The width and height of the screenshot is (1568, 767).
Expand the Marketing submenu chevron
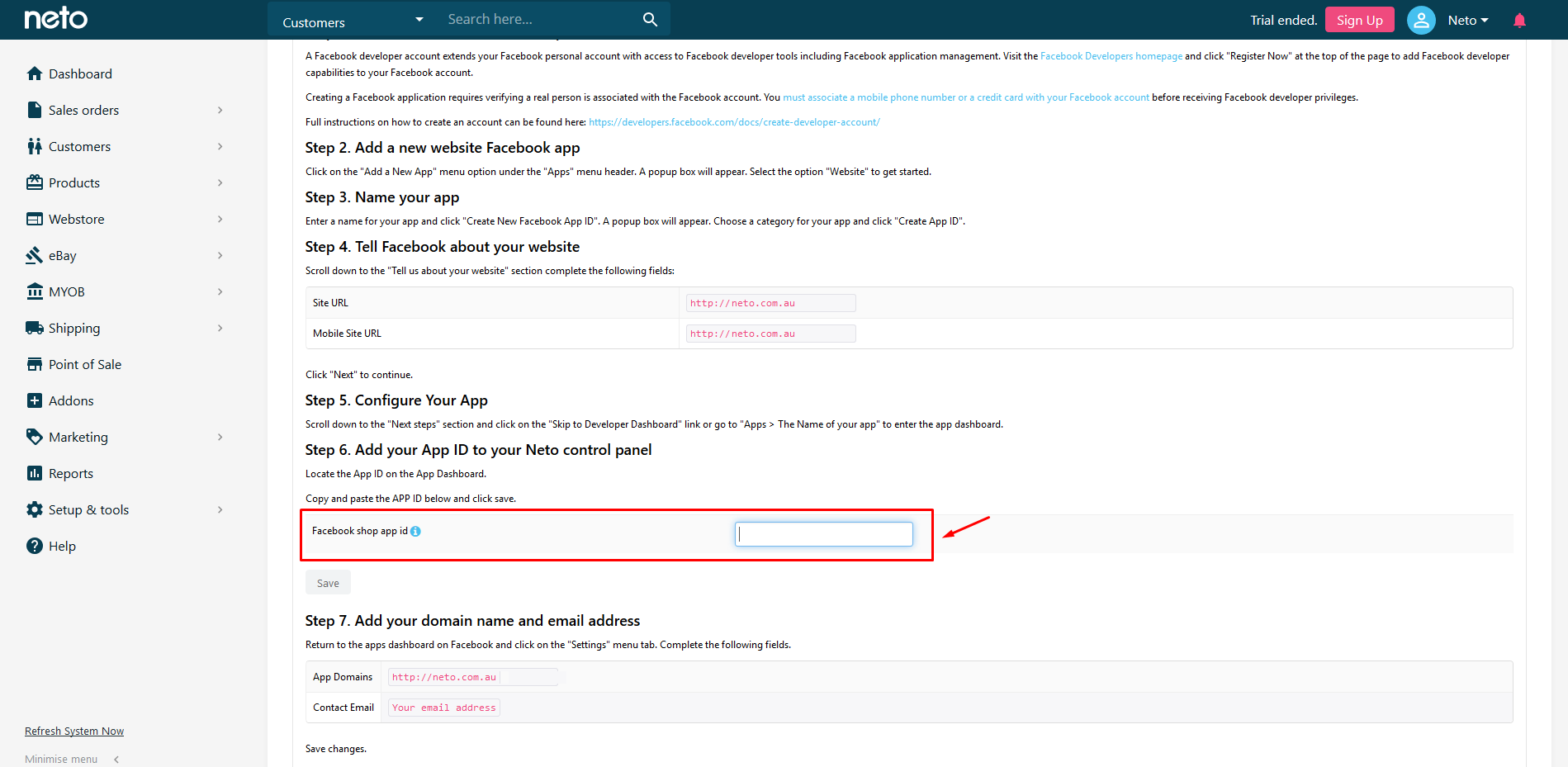(x=220, y=437)
